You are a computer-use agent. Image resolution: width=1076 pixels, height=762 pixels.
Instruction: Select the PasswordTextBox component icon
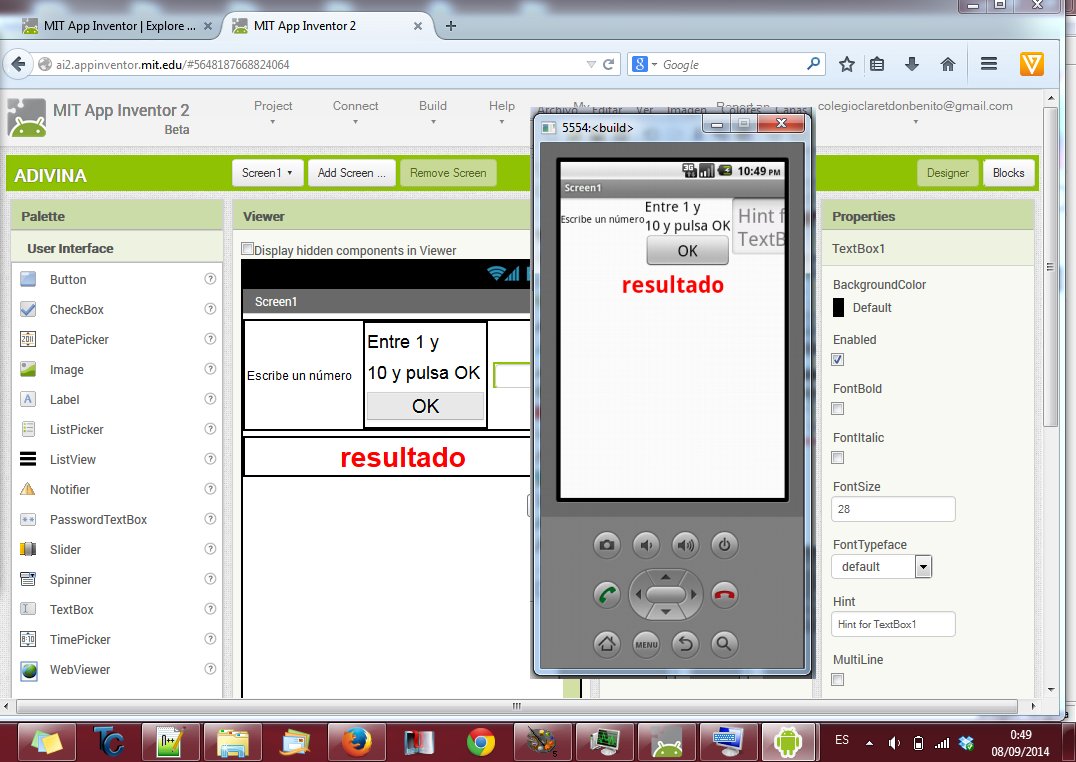coord(28,520)
